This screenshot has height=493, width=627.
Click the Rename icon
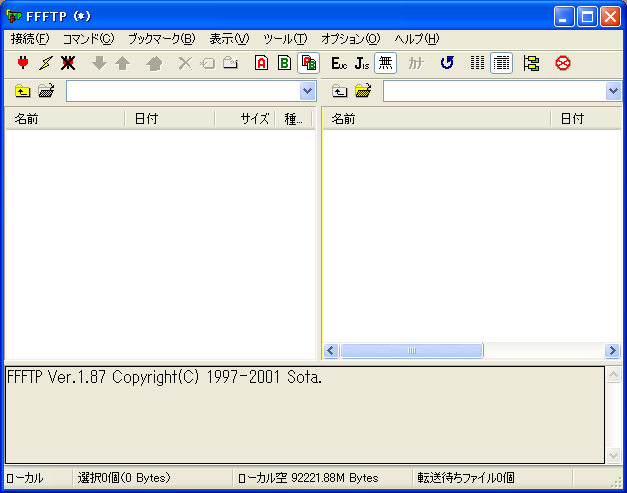(x=208, y=63)
